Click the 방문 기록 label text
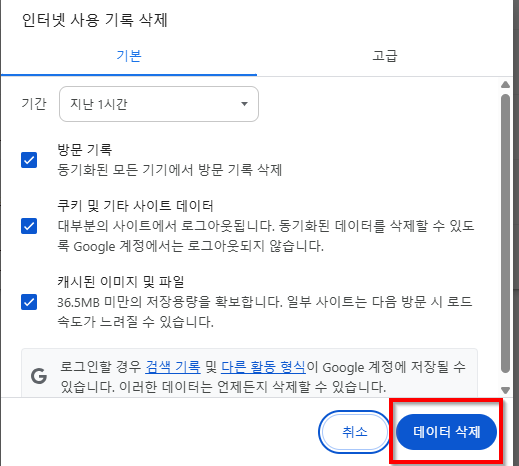Screen dimensions: 519x466 click(85, 150)
